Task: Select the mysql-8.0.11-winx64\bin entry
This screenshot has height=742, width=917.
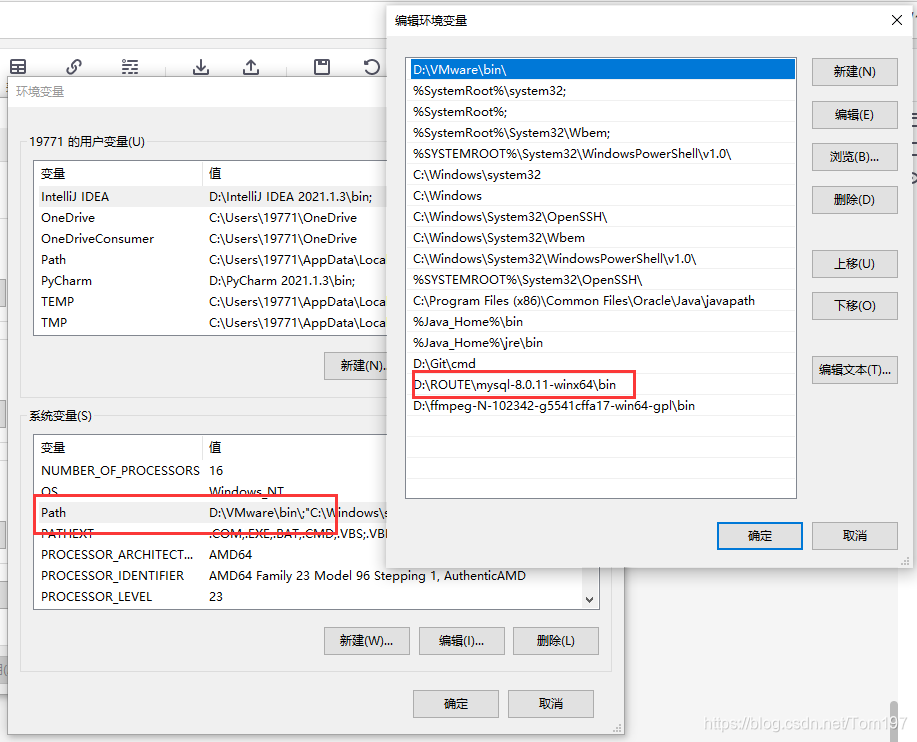Action: 602,385
